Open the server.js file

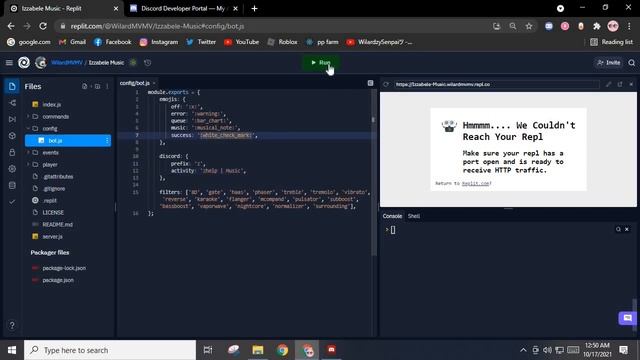pyautogui.click(x=52, y=236)
